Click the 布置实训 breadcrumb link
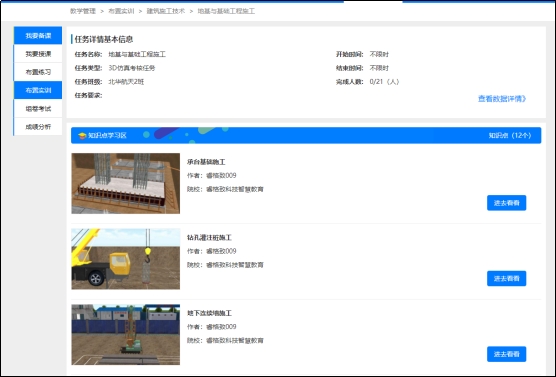Viewport: 556px width, 377px height. 121,11
